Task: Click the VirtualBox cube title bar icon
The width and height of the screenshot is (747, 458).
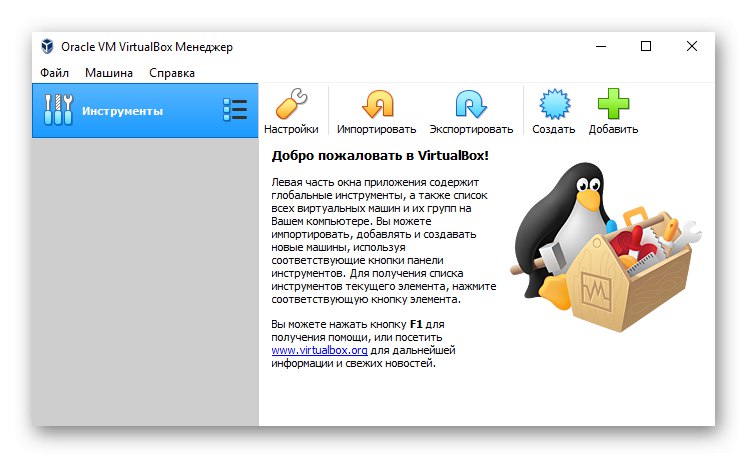Action: coord(47,47)
